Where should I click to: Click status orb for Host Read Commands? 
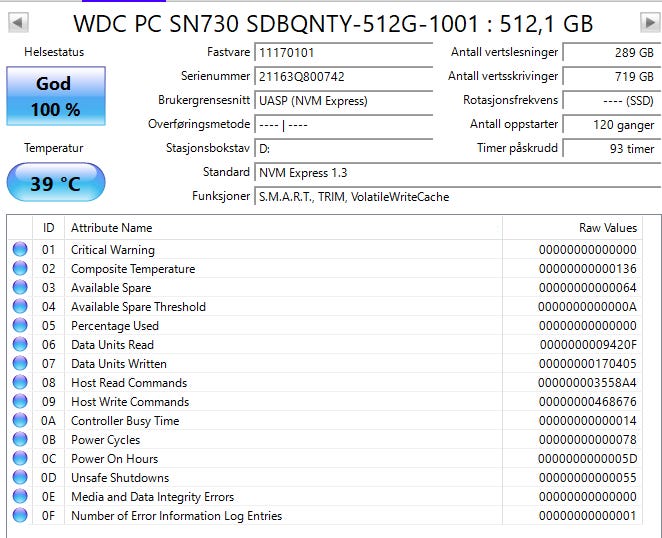coord(20,382)
